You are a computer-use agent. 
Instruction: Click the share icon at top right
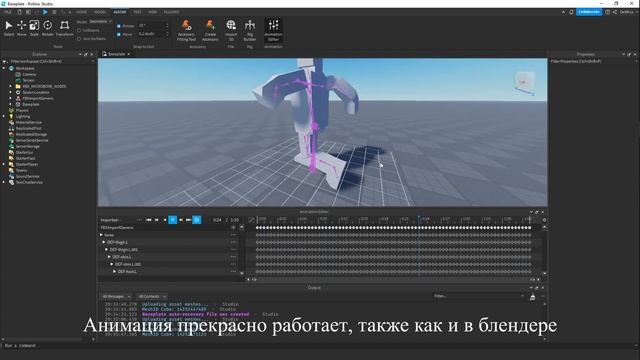(x=615, y=12)
